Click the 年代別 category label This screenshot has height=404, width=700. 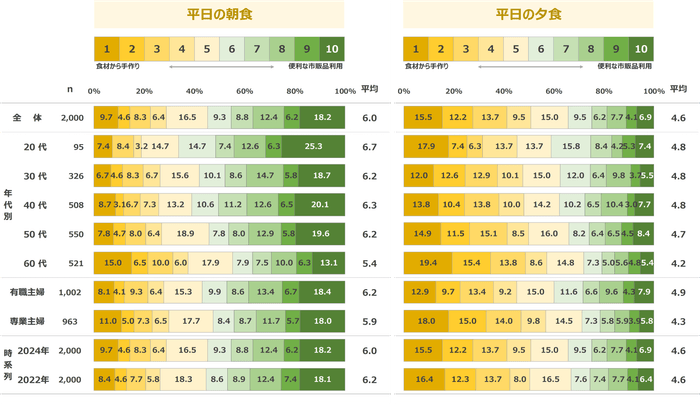[x=7, y=205]
